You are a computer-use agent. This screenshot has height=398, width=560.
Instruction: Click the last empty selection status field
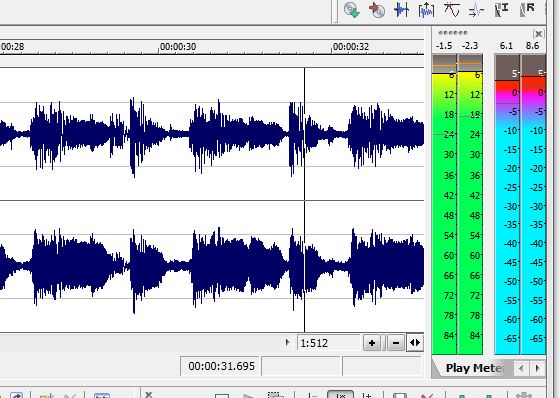(382, 366)
